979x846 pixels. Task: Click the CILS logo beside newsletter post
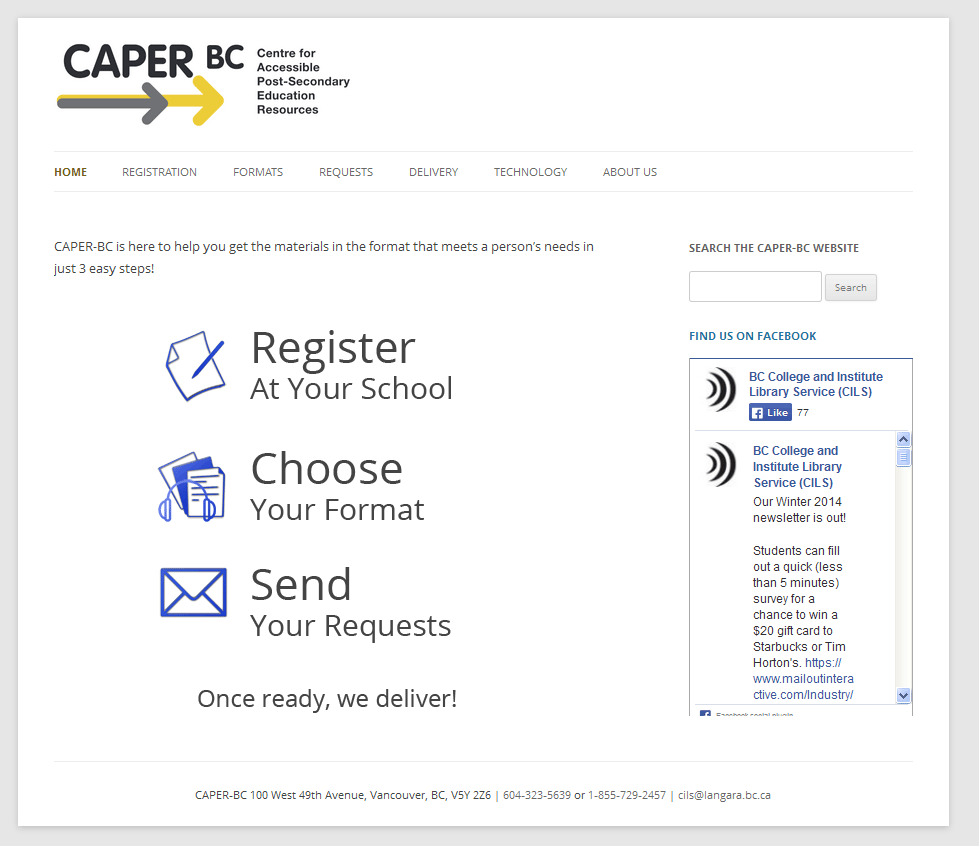tap(721, 465)
